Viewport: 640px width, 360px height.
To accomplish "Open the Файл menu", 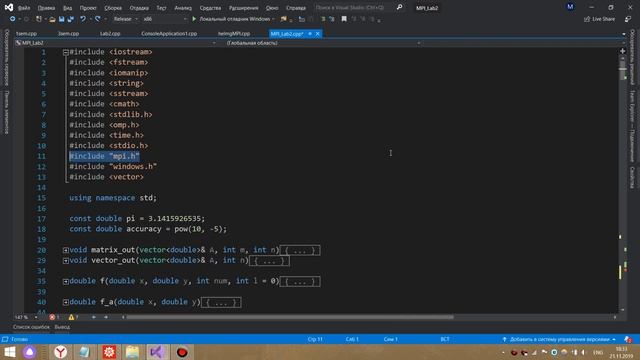I will point(24,8).
